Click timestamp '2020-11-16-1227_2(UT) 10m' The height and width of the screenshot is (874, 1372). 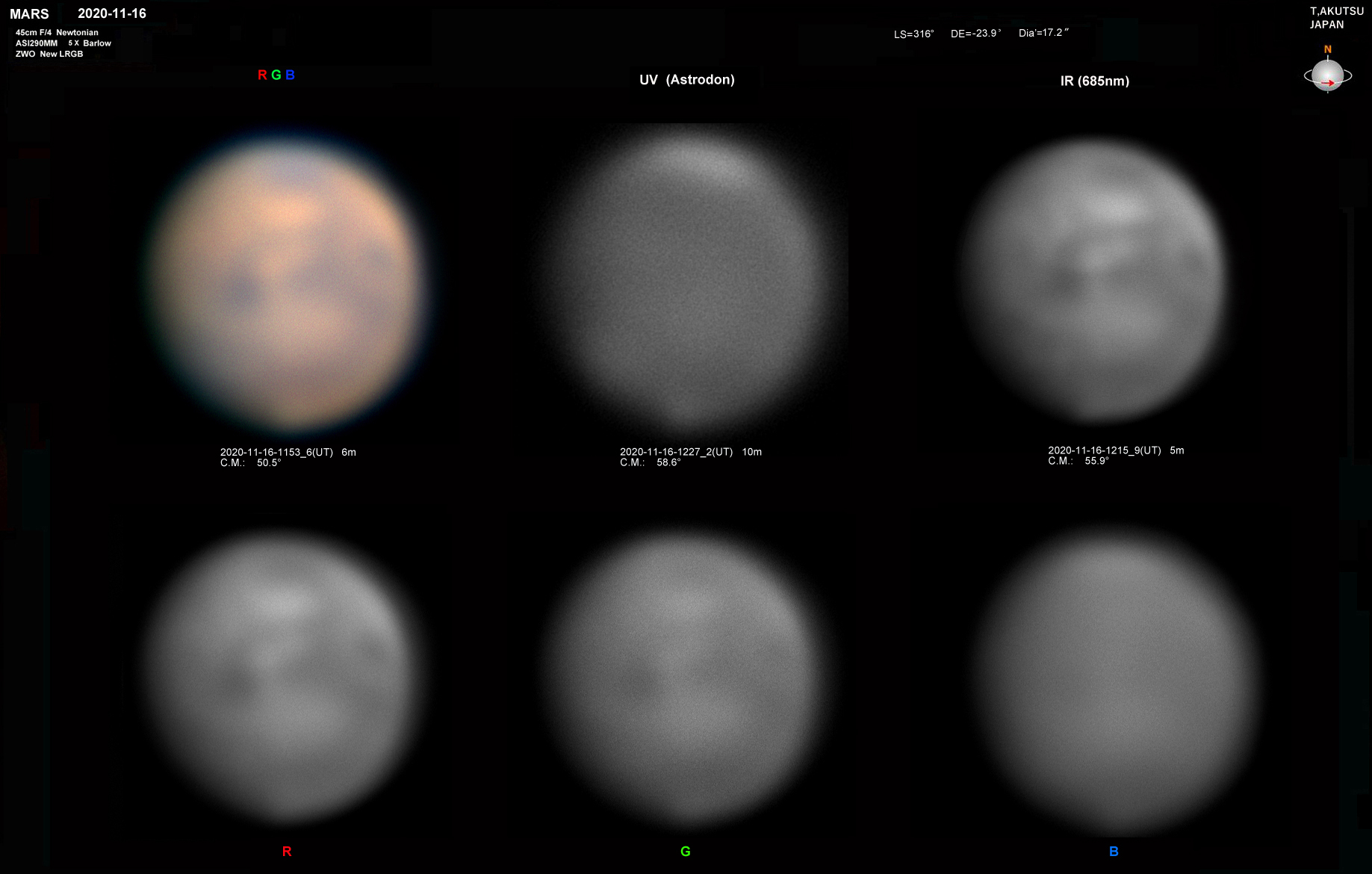point(691,452)
